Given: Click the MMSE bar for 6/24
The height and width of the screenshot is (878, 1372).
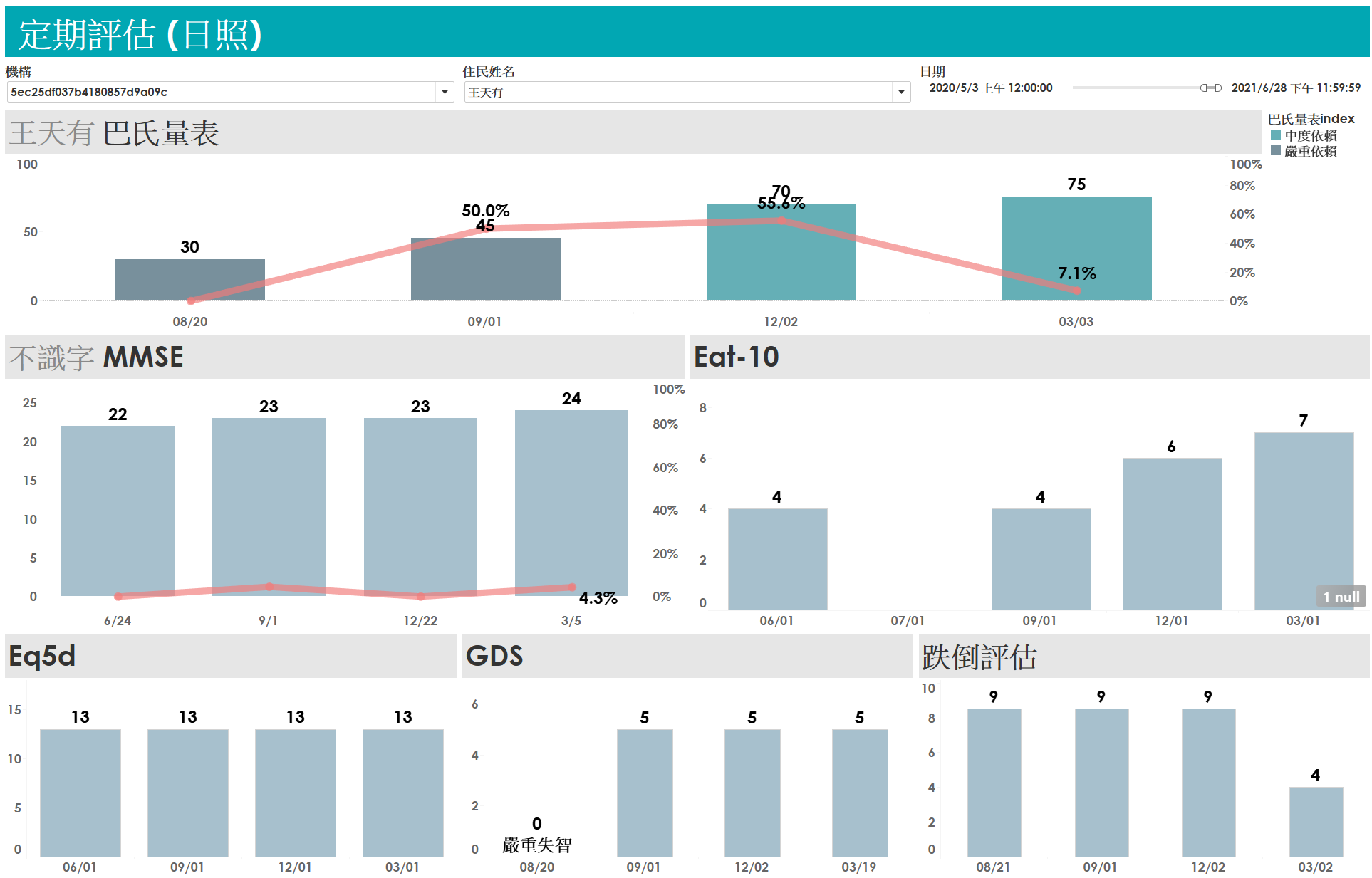Looking at the screenshot, I should [x=118, y=511].
